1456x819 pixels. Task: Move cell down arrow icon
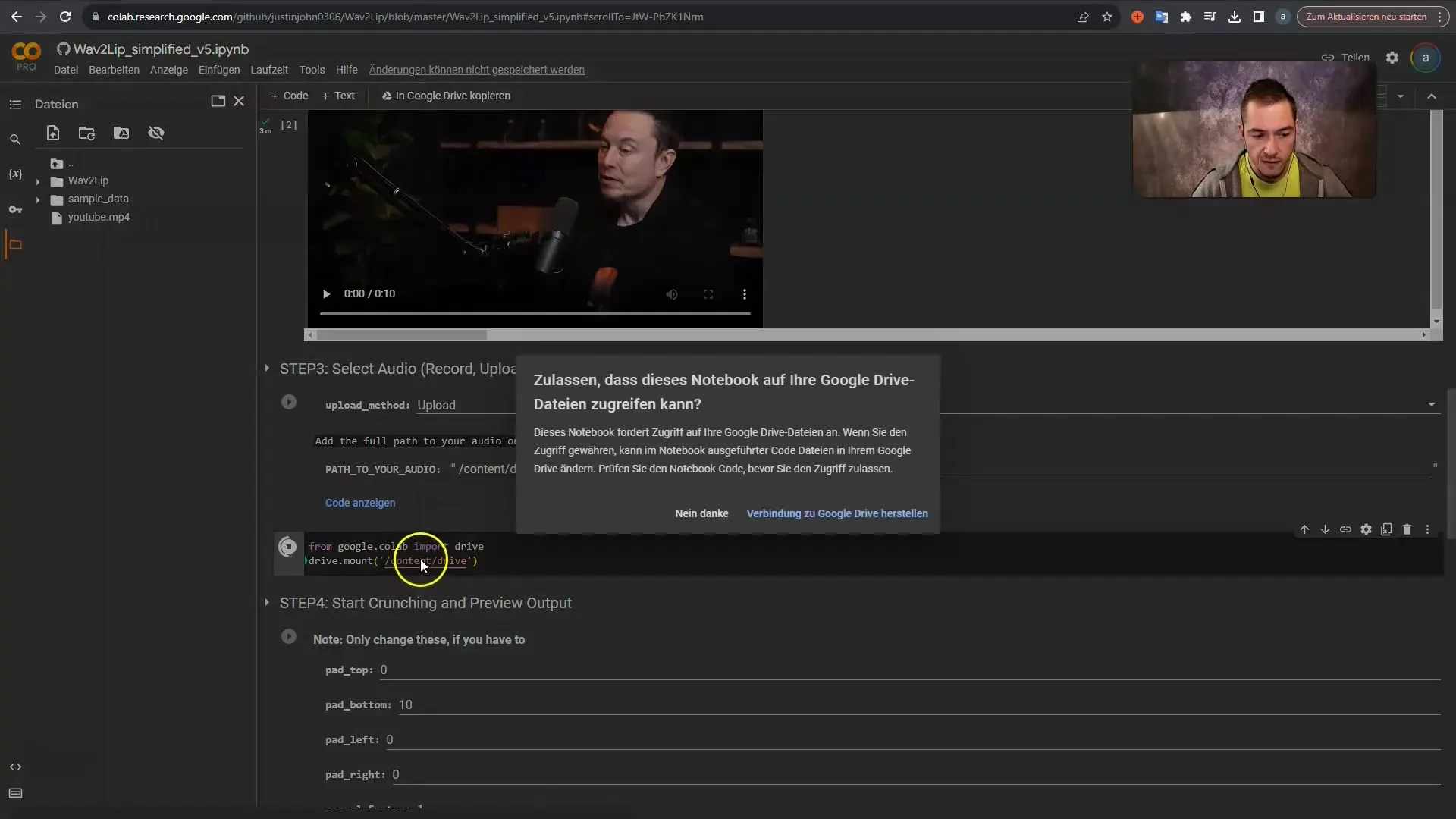pos(1325,529)
